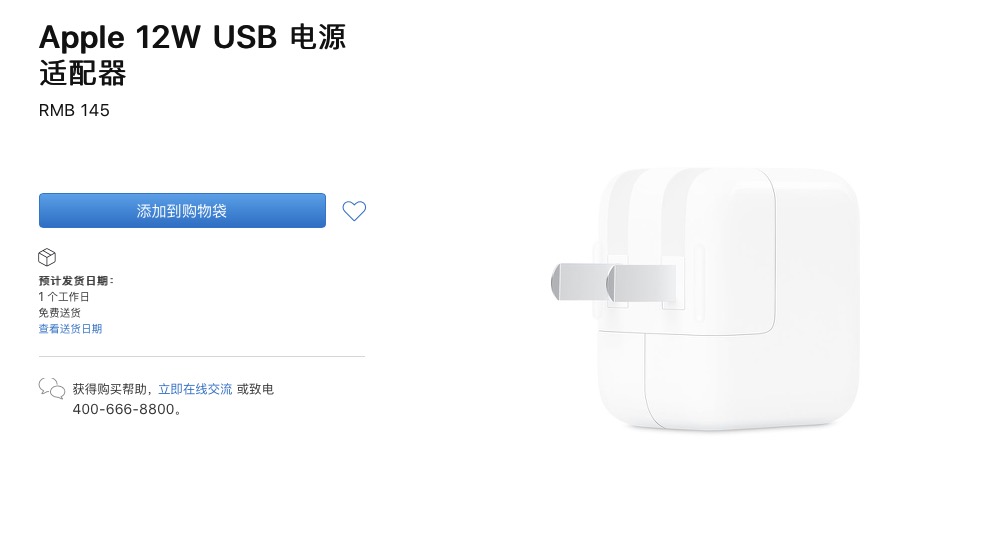Add the adapter to the shopping bag
The height and width of the screenshot is (559, 983).
182,211
